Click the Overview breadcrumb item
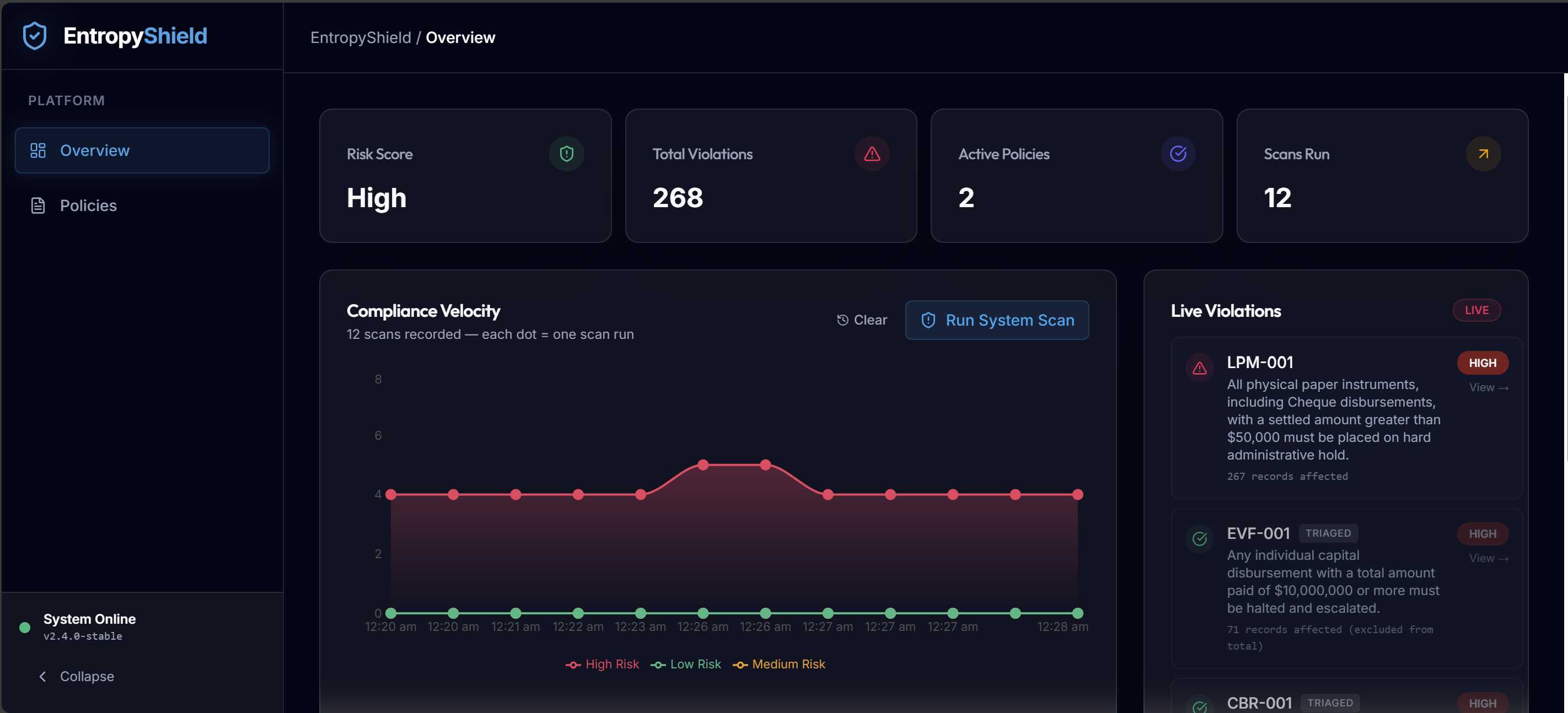Screen dimensions: 1568x713 (460, 37)
